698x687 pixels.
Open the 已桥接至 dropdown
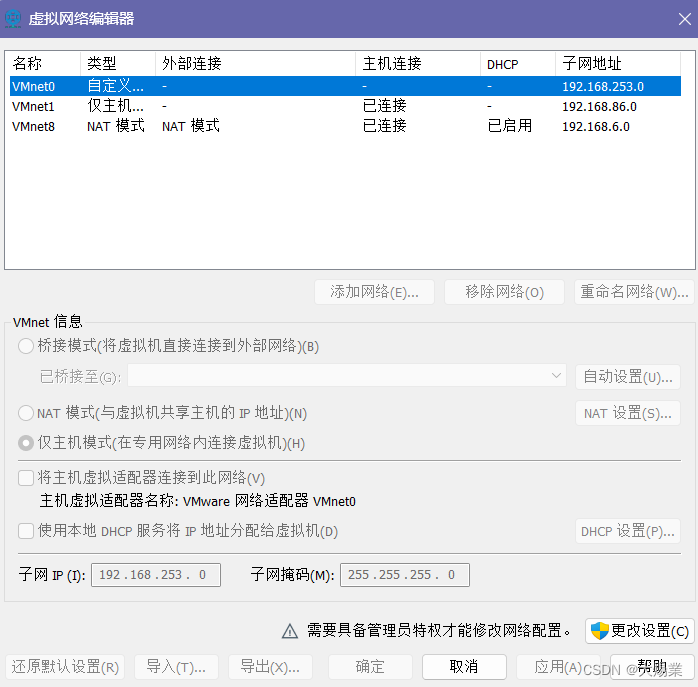[347, 376]
